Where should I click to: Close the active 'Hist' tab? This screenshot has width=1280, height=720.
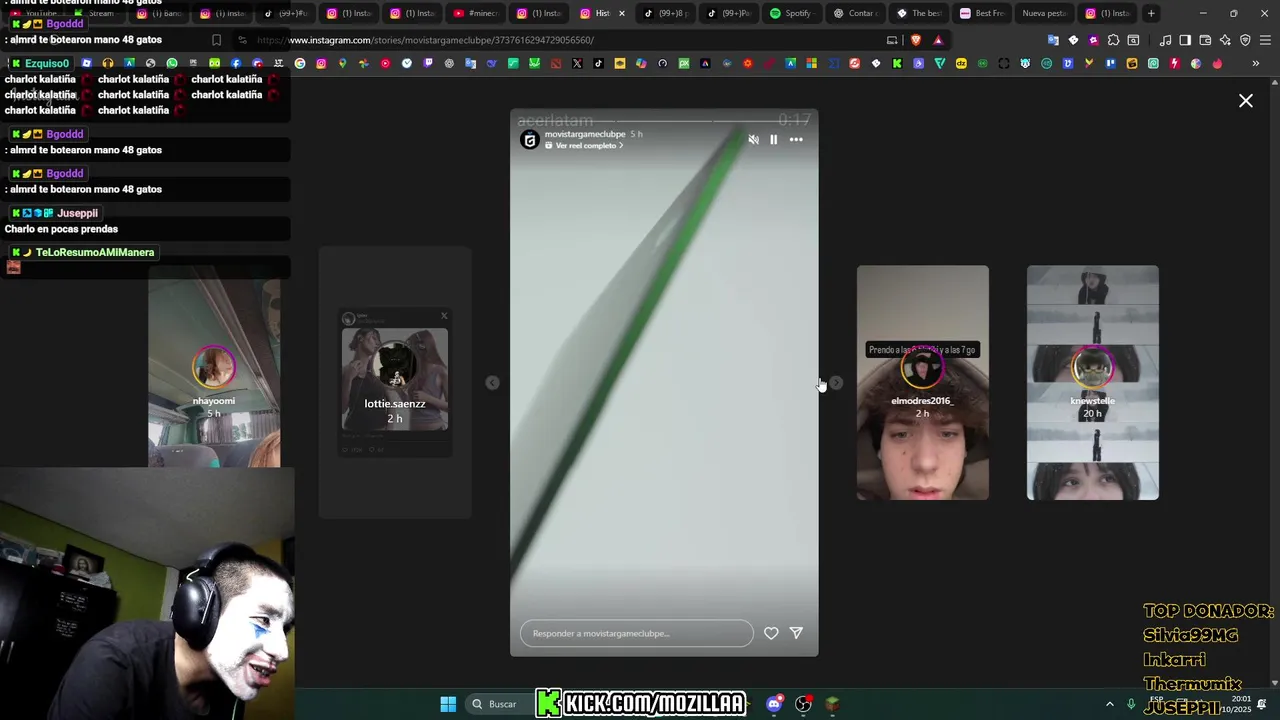(x=622, y=13)
